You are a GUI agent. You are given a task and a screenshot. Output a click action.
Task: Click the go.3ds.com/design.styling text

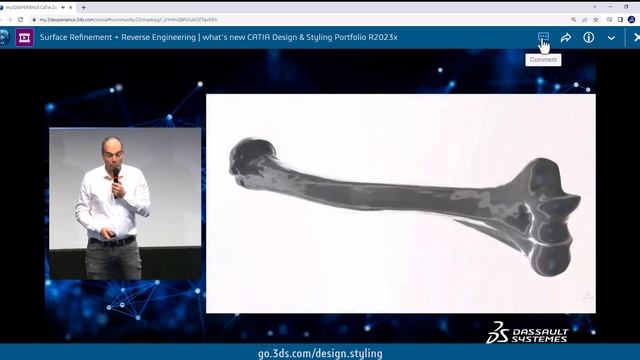(x=320, y=353)
